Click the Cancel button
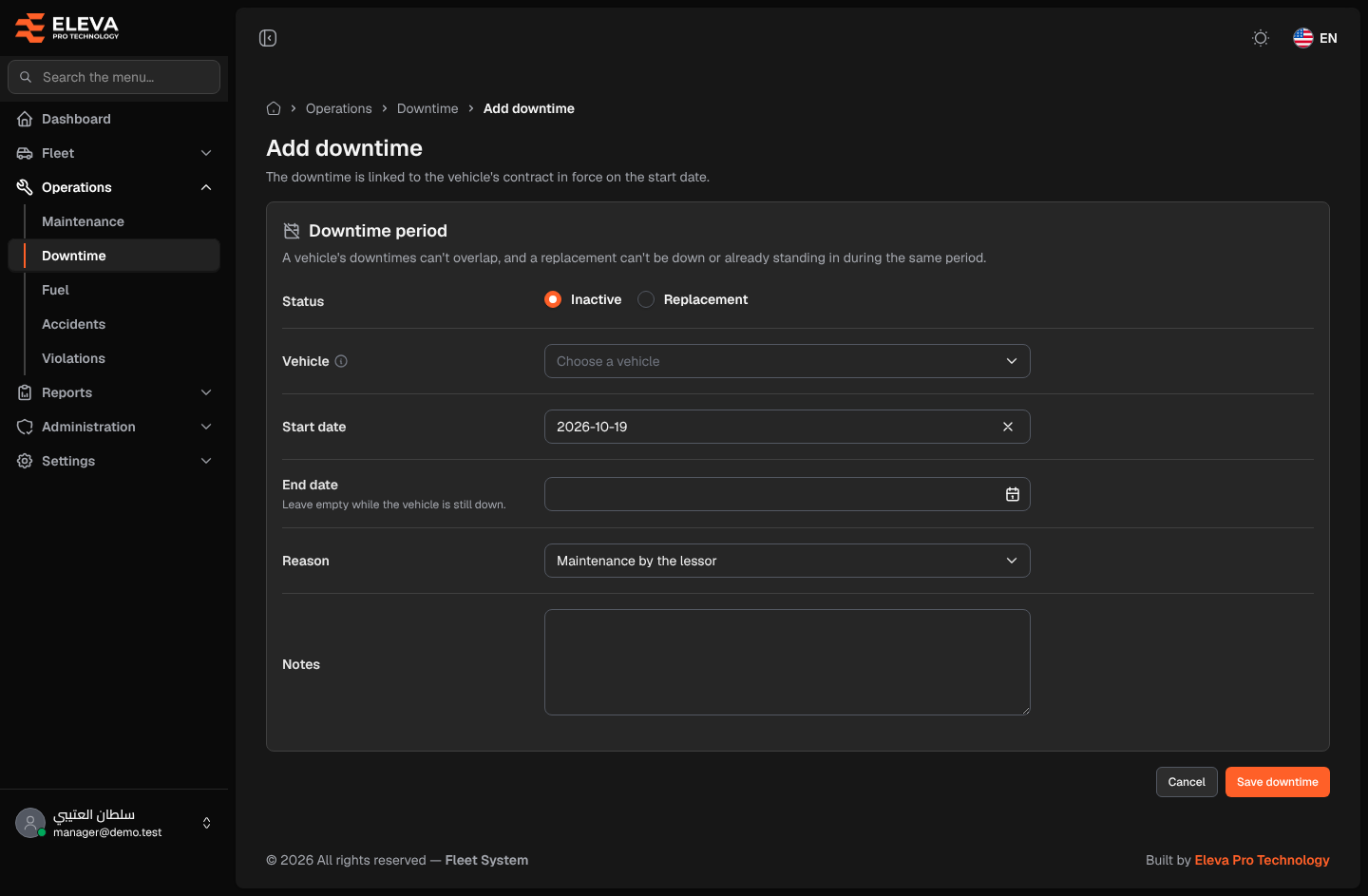Screen dimensions: 1368x896 1187,782
